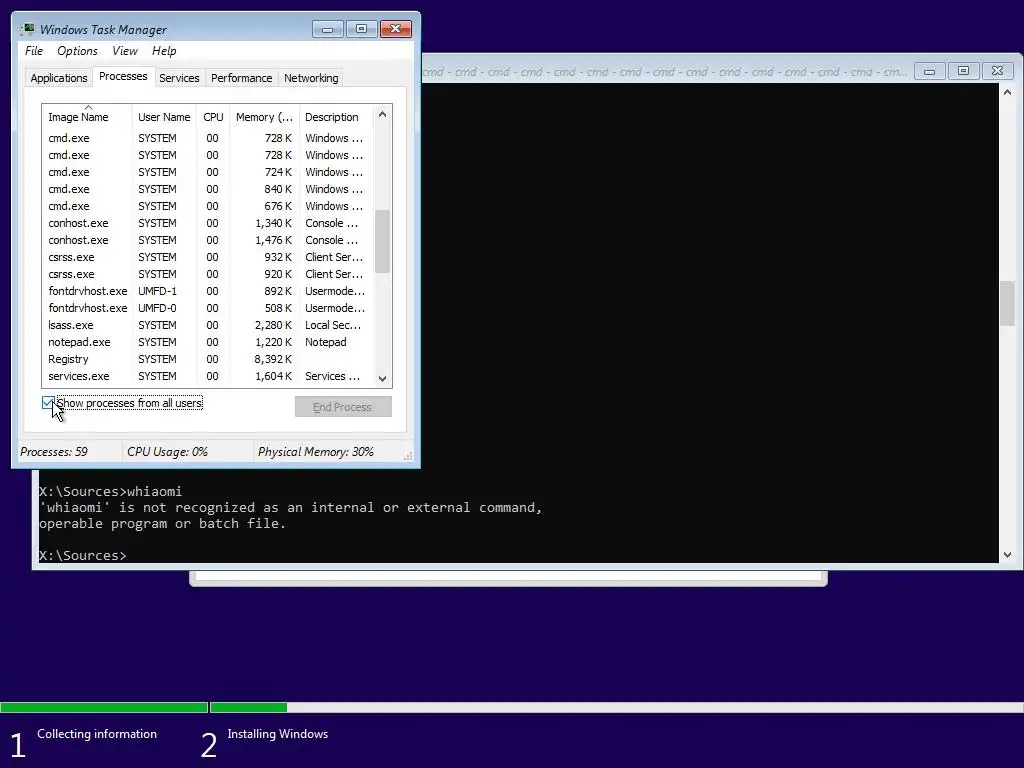
Task: Click process list scroll up arrow
Action: (383, 114)
